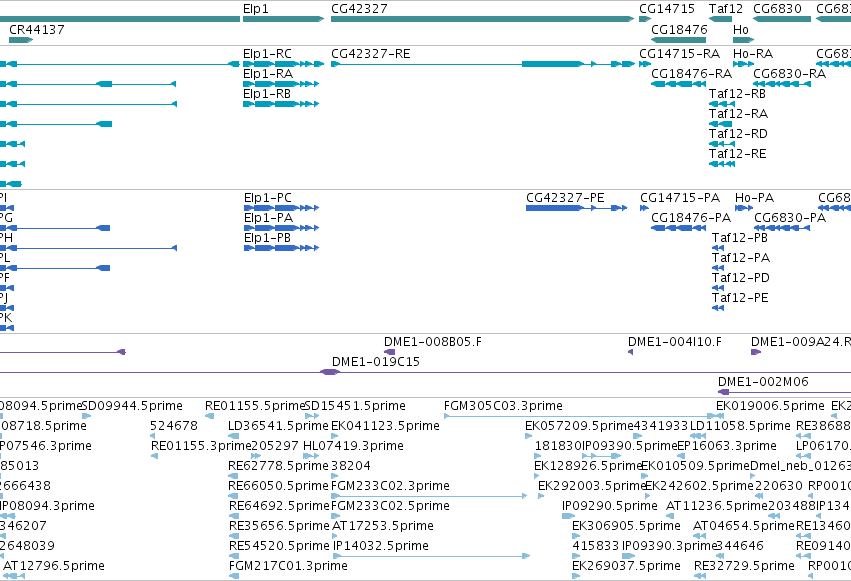Image resolution: width=851 pixels, height=581 pixels.
Task: Select the CG6830-RA transcript label
Action: 789,74
